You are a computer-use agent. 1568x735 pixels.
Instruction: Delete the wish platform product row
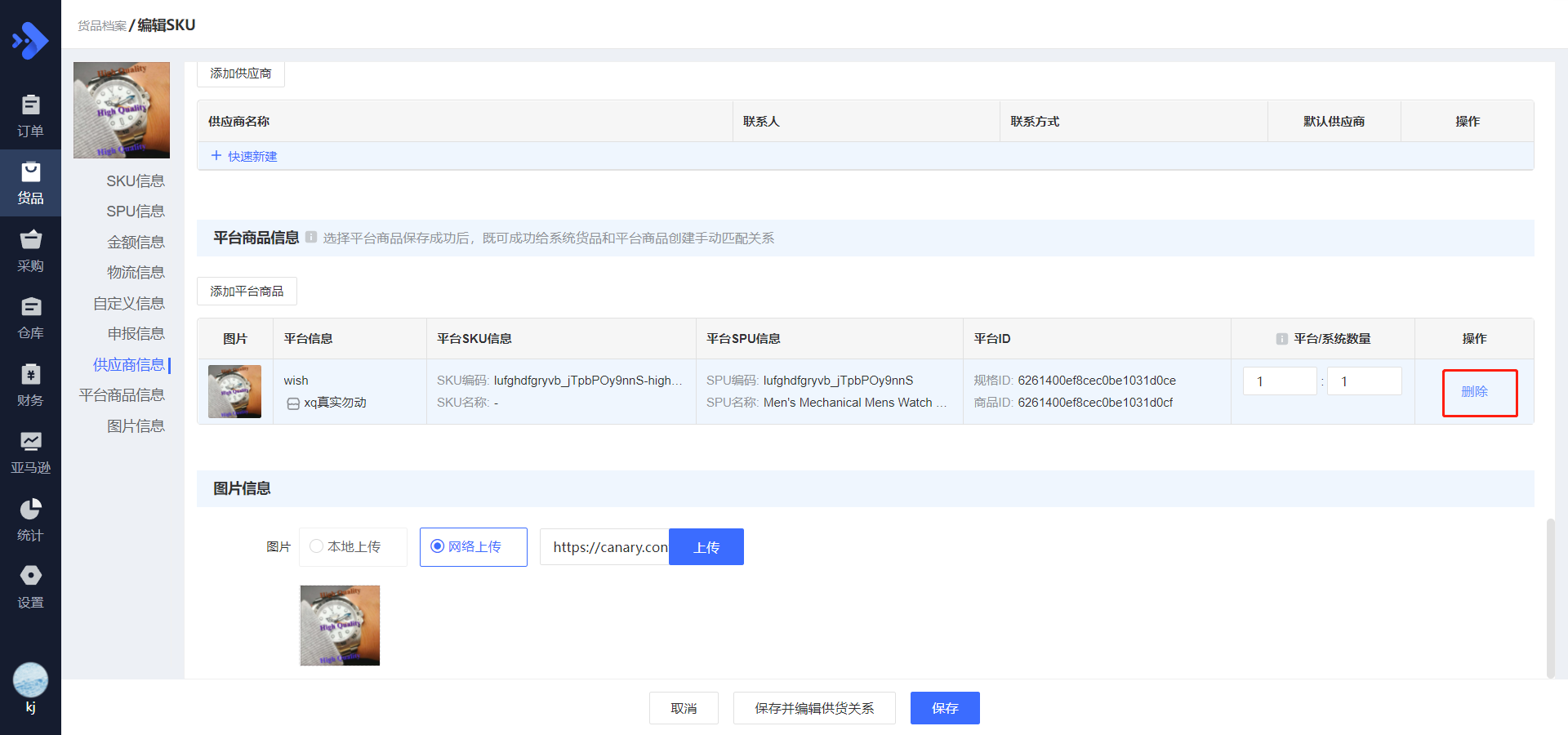pyautogui.click(x=1474, y=392)
